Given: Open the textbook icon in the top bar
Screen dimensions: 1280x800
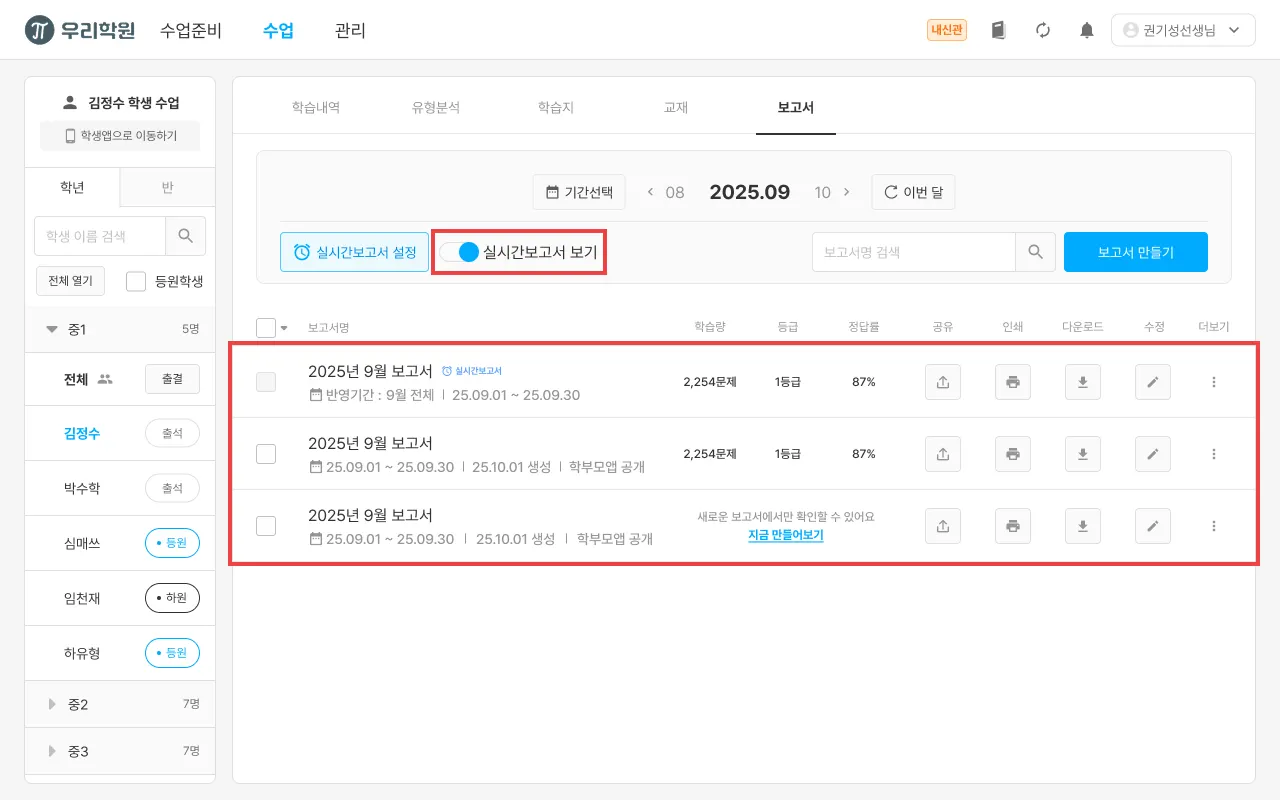Looking at the screenshot, I should (x=998, y=30).
